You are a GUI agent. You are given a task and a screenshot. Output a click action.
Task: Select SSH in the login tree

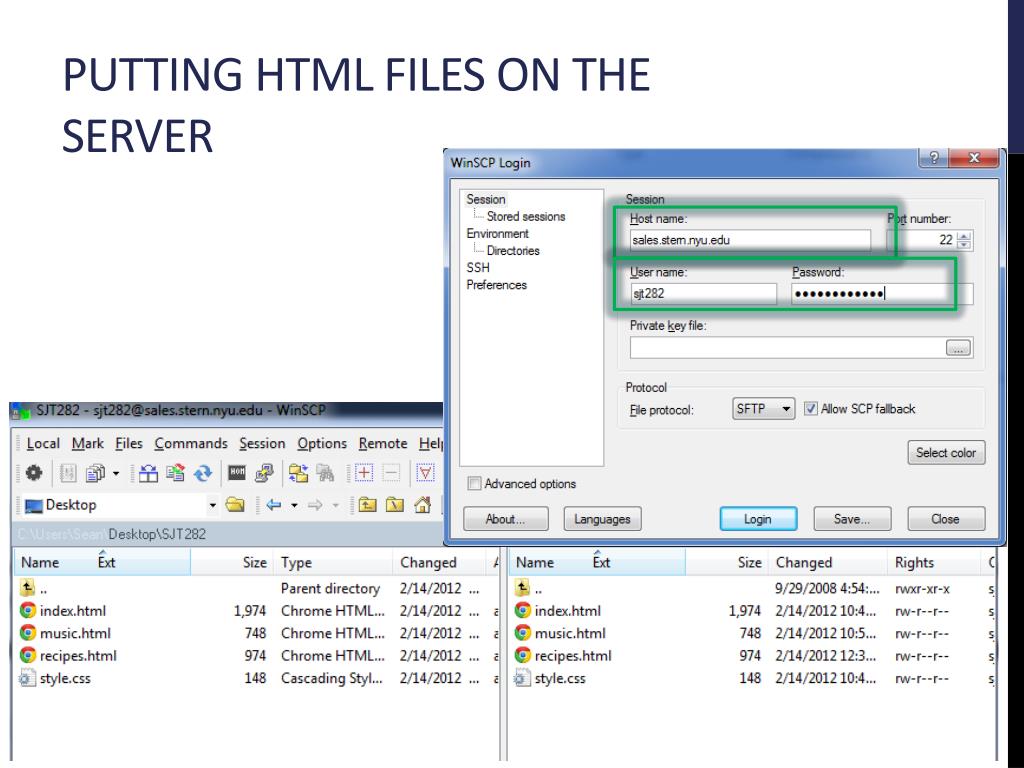(477, 267)
